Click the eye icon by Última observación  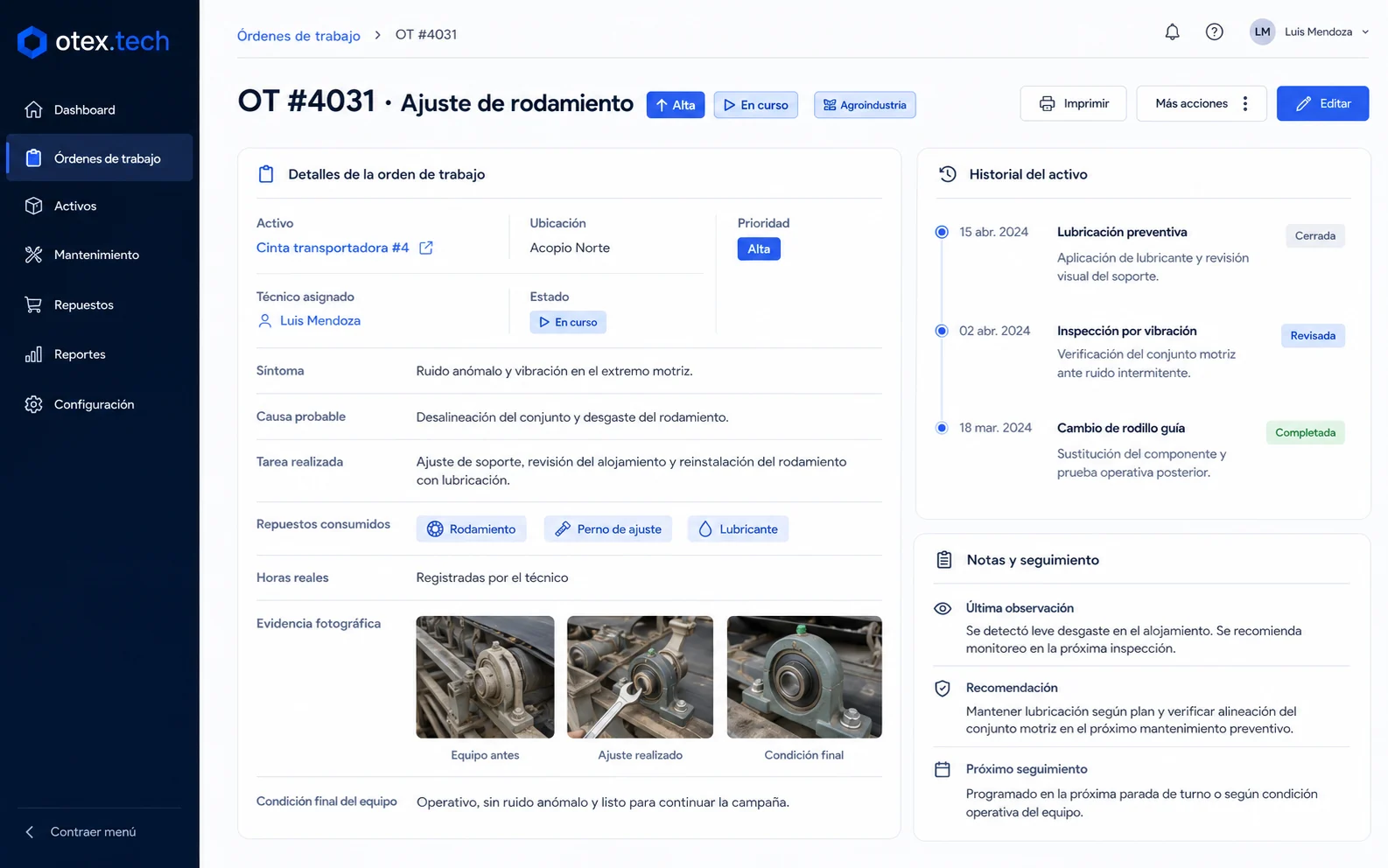(x=943, y=608)
